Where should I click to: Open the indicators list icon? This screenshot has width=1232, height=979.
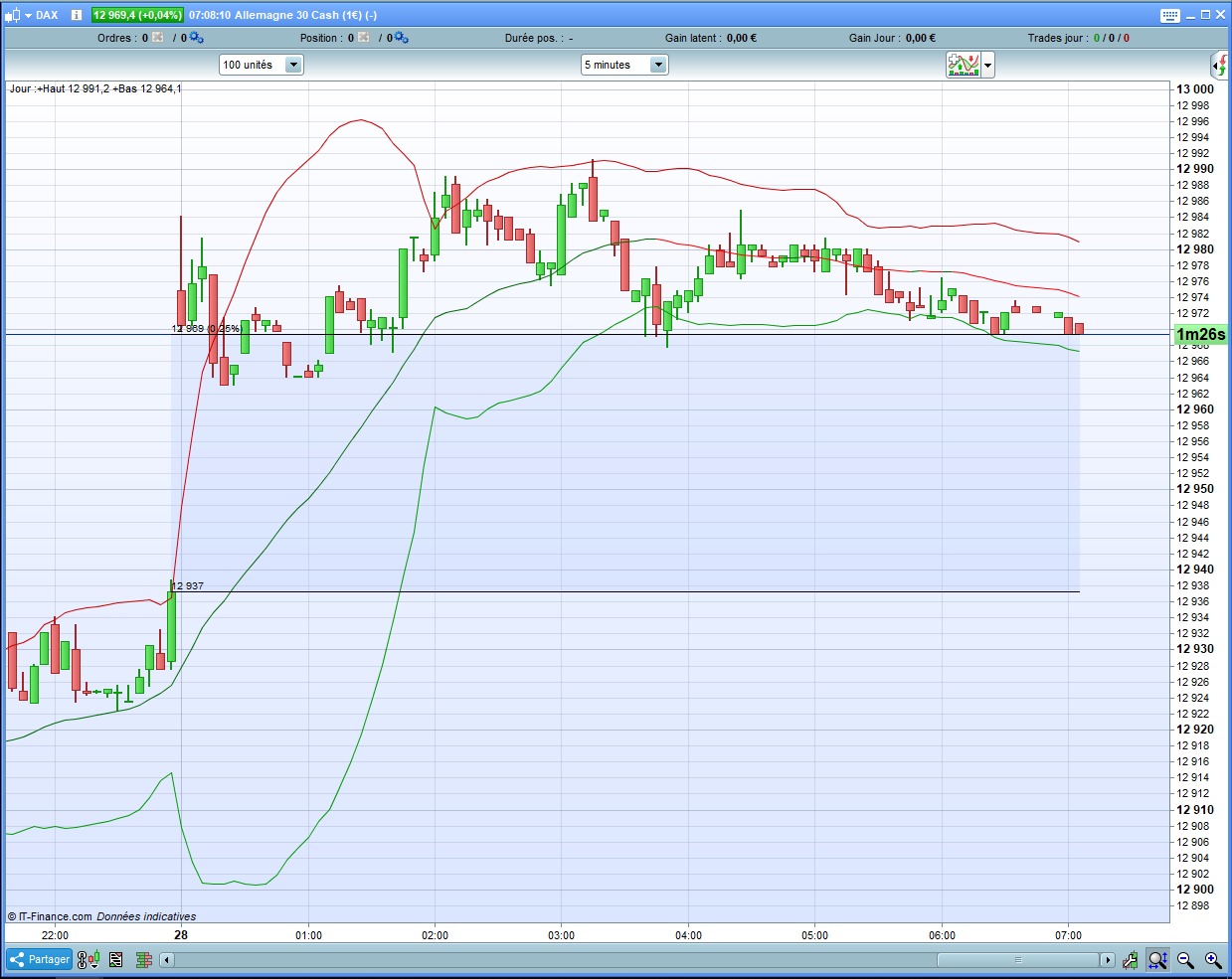(115, 959)
